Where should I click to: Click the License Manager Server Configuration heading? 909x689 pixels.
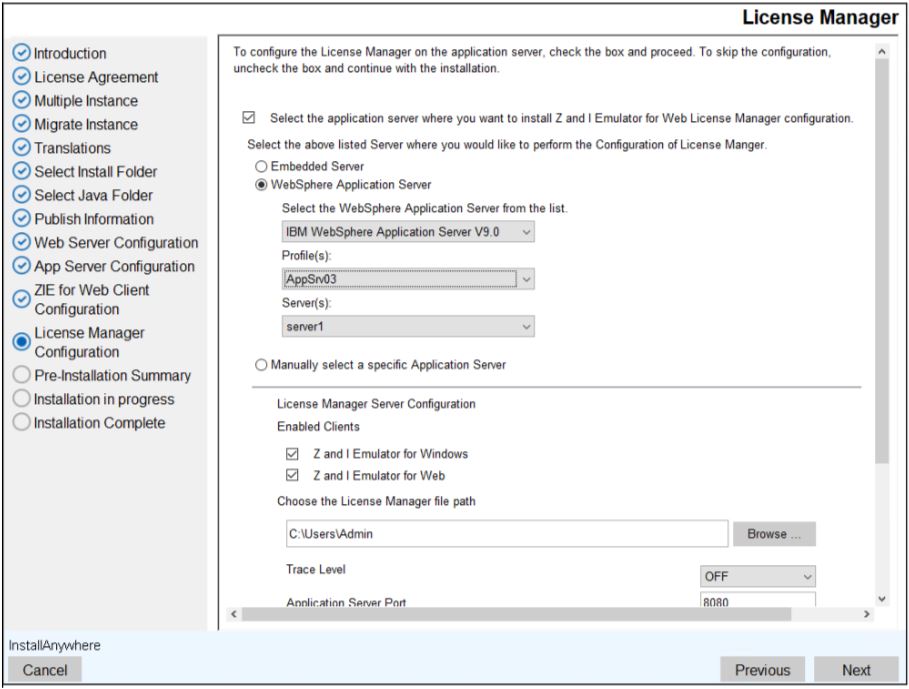[x=376, y=404]
